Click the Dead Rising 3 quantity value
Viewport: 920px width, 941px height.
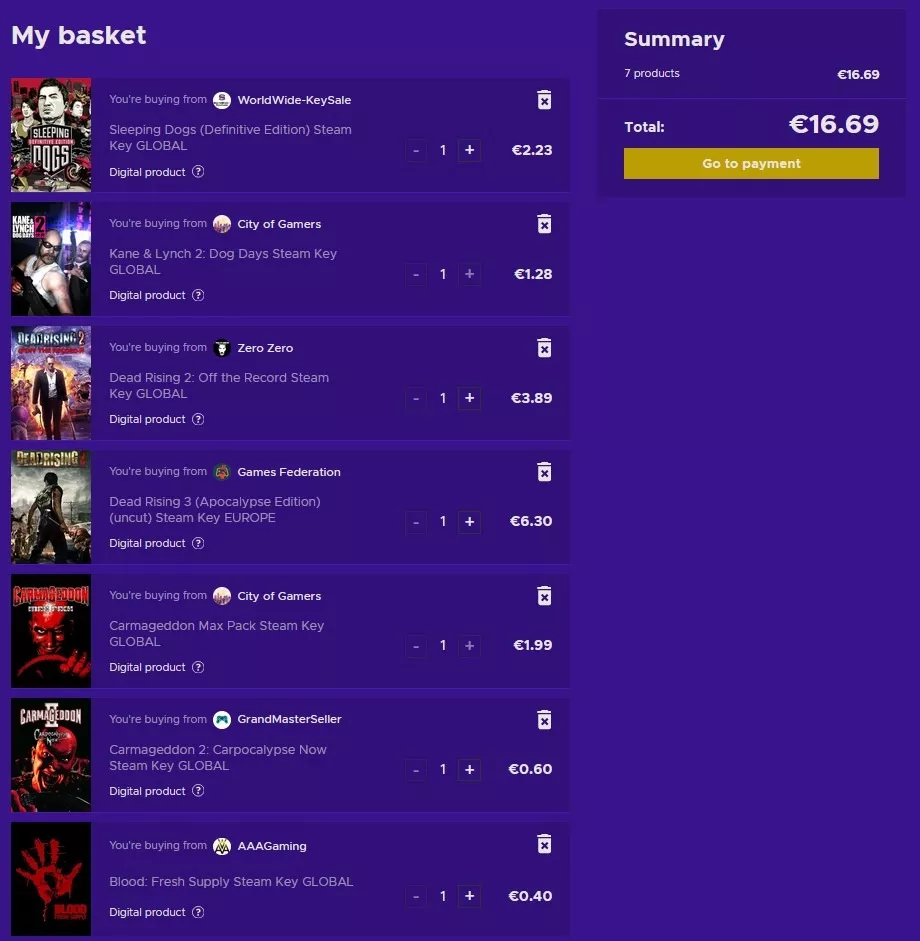443,522
